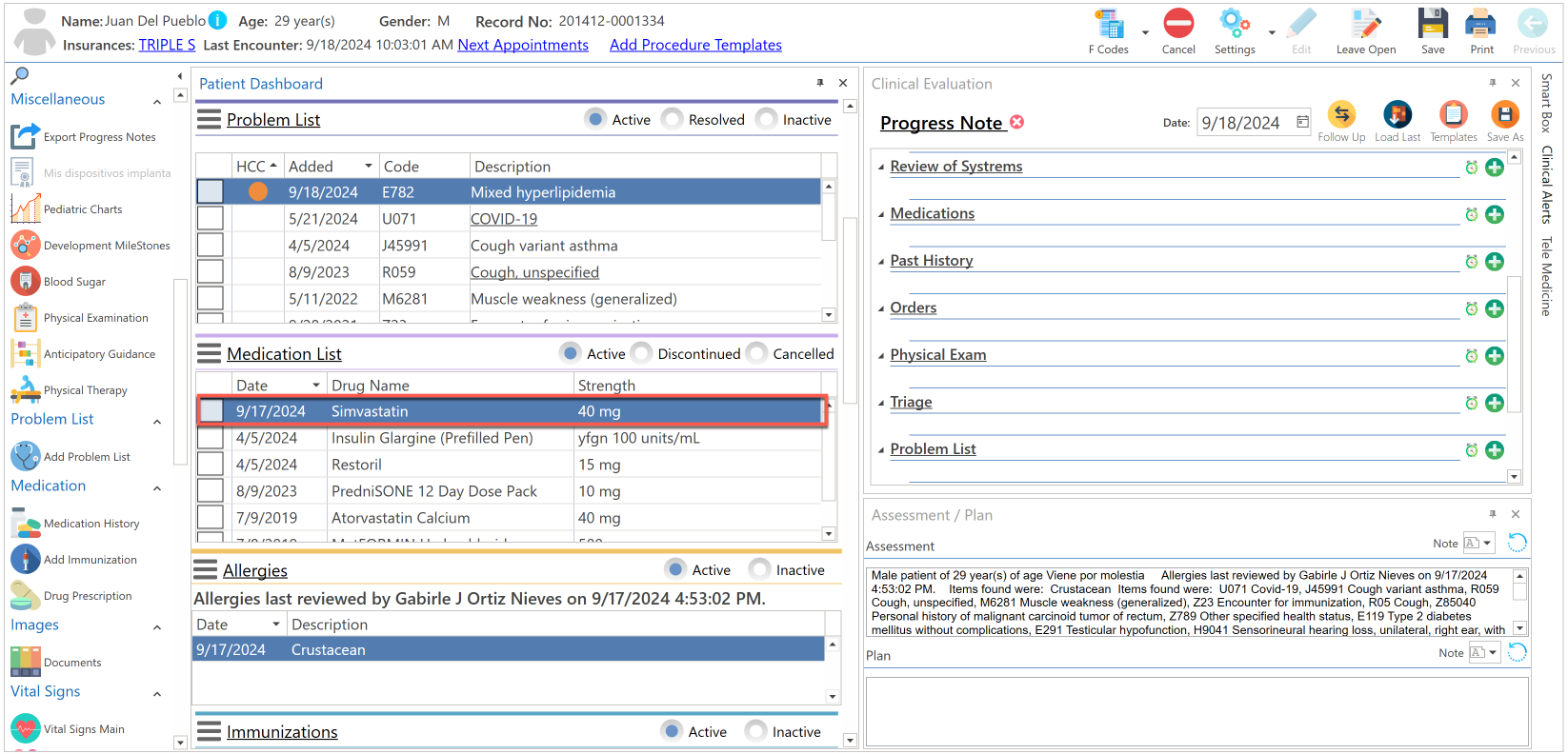Collapse the Medication sidebar section
This screenshot has width=1568, height=754.
157,487
